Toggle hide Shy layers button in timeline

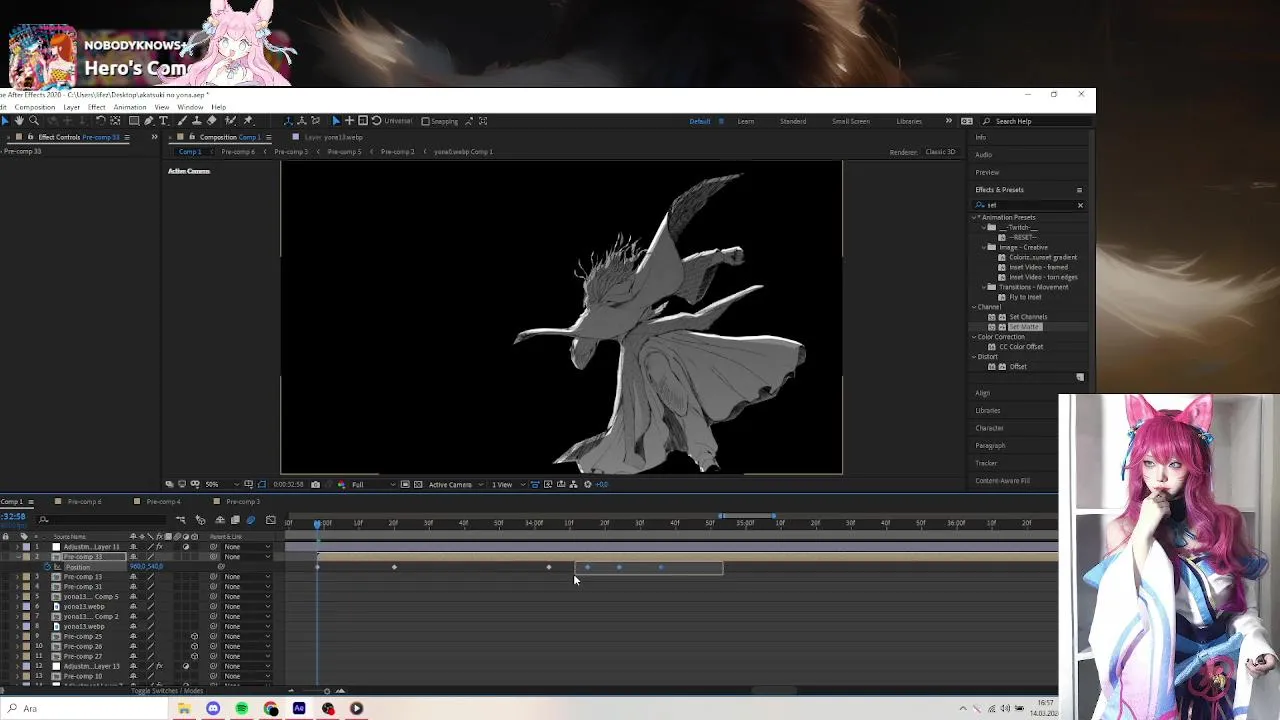pos(220,520)
